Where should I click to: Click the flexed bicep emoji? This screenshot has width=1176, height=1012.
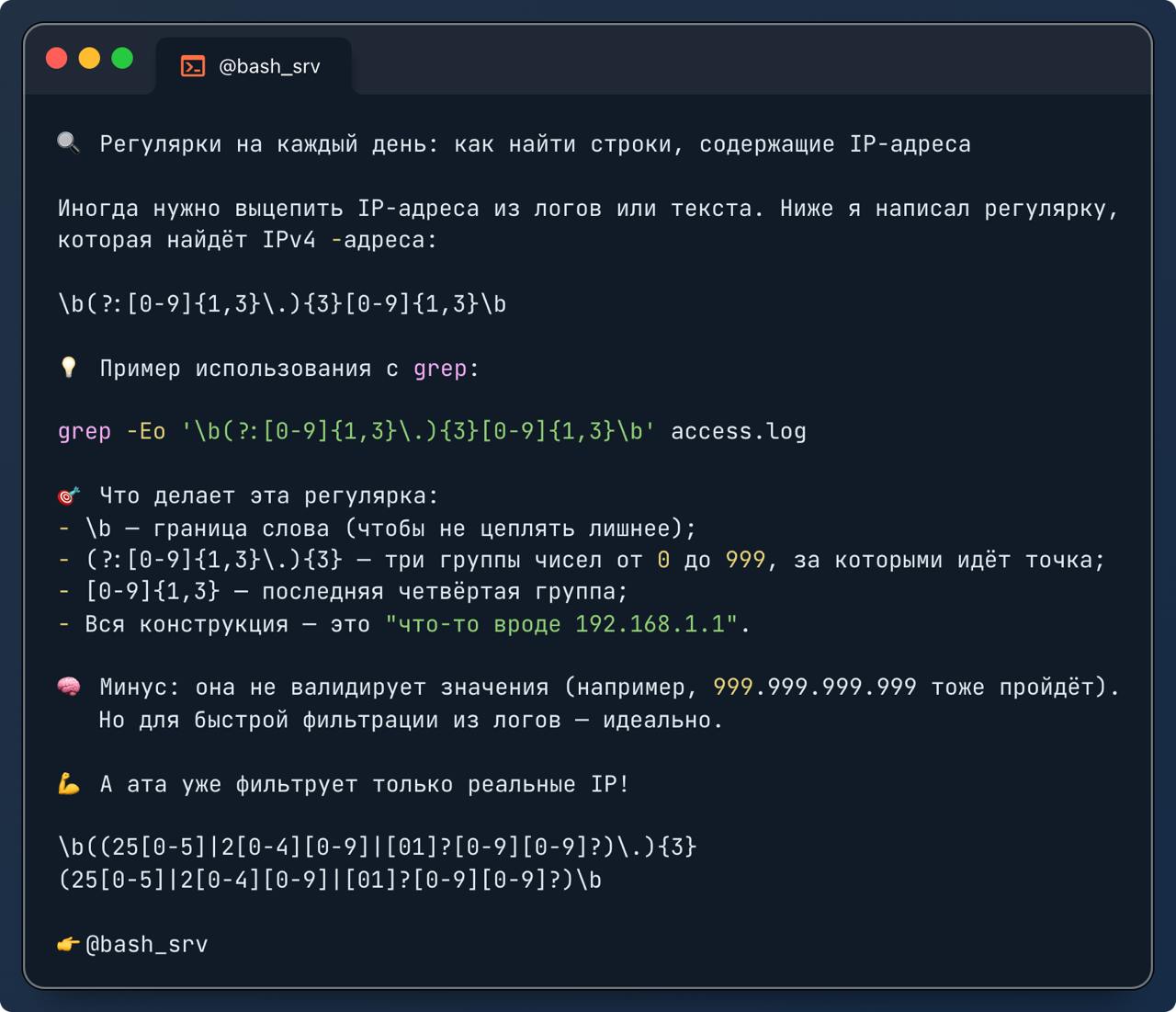69,784
